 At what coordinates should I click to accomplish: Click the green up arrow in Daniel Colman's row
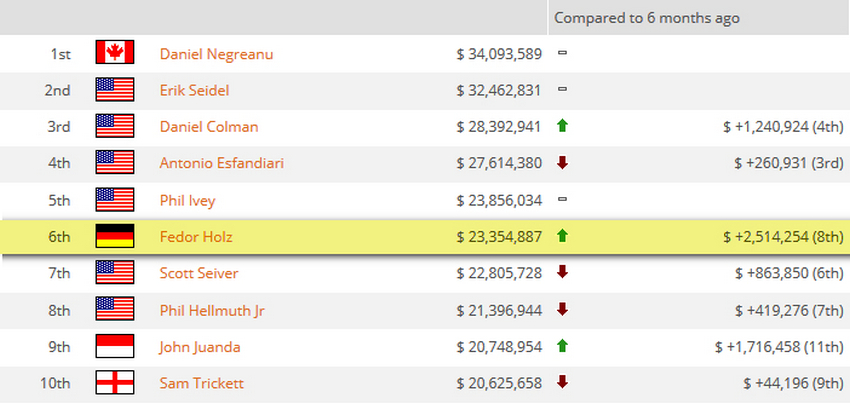tap(562, 126)
